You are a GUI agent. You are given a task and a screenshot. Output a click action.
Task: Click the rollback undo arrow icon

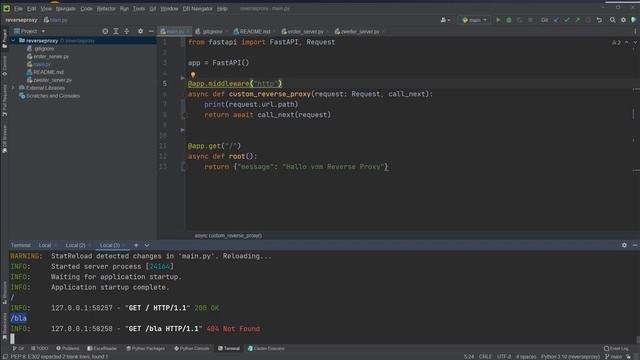click(x=599, y=20)
